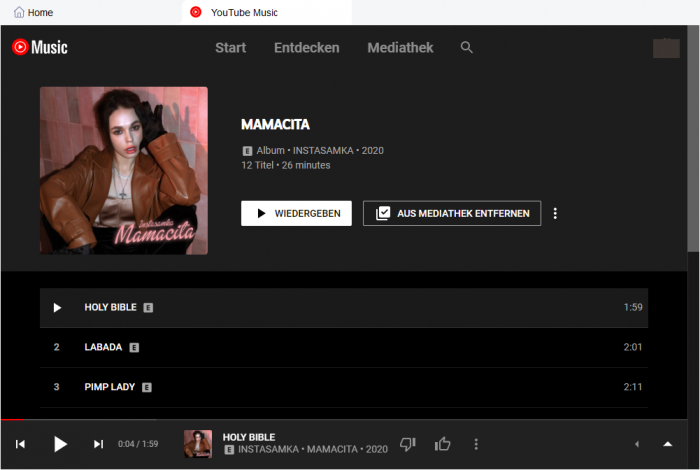Open player bar more options menu

(x=476, y=444)
